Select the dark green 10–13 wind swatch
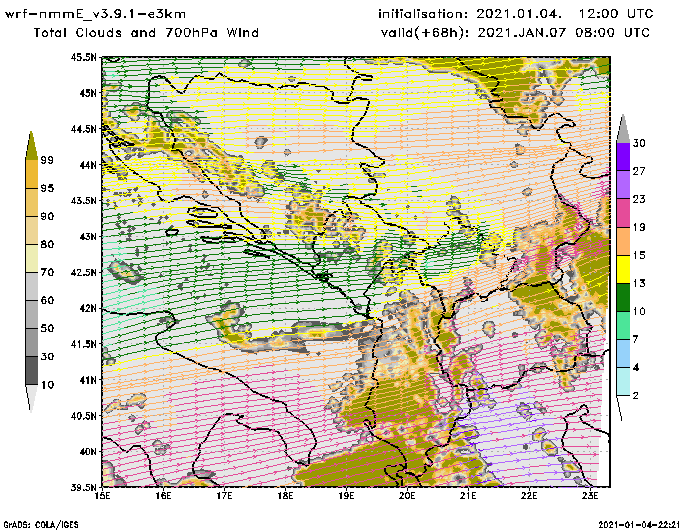Screen dimensions: 700x530 tap(623, 297)
